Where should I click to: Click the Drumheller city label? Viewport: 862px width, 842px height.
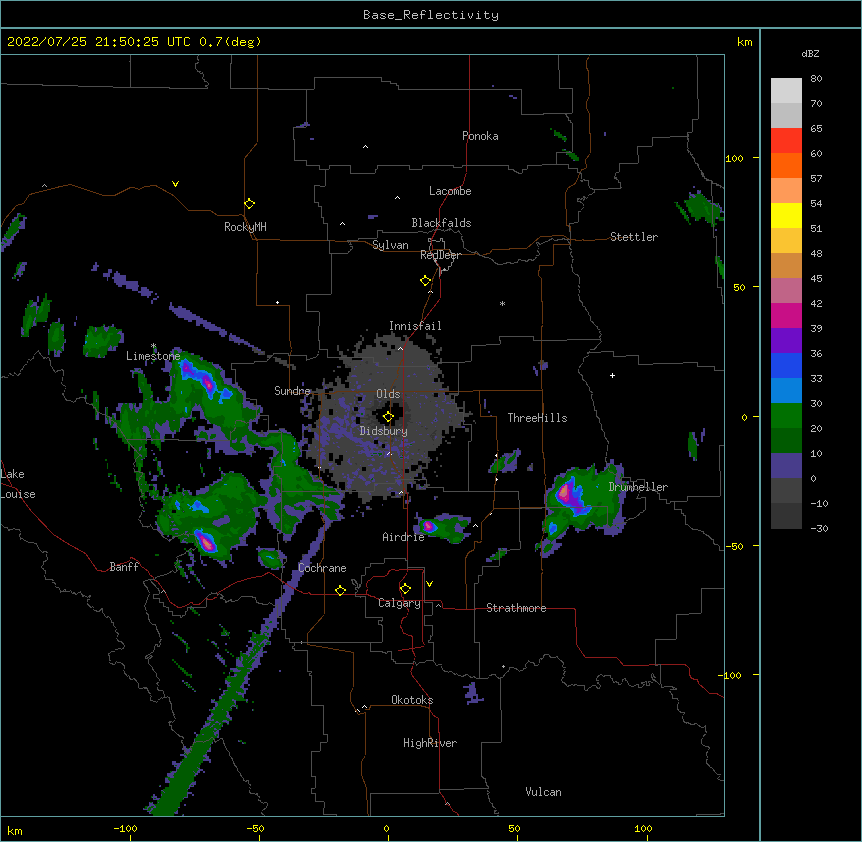(638, 487)
